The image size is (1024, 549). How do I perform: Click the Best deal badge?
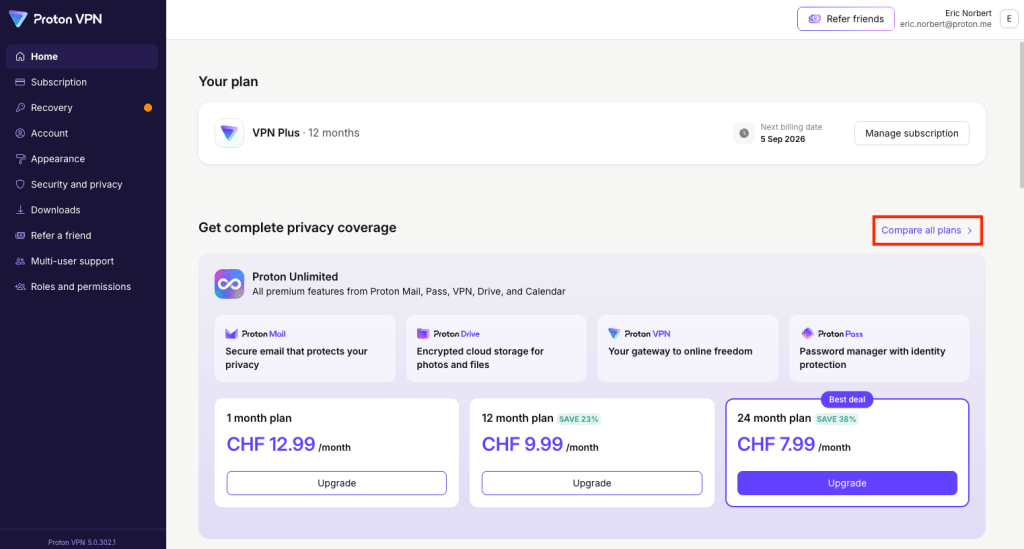[847, 400]
